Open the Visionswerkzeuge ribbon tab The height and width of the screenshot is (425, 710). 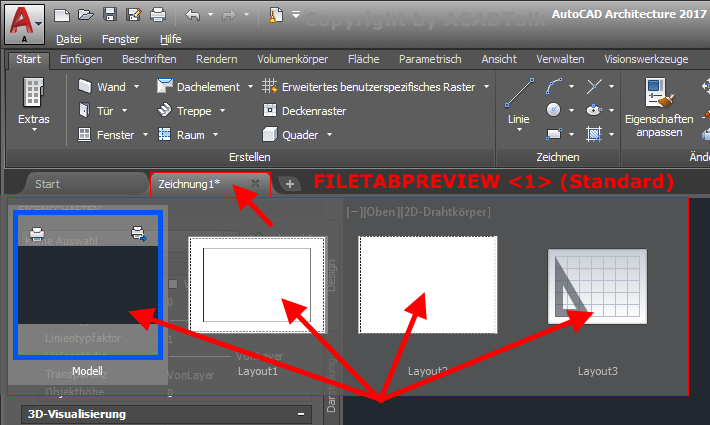646,59
